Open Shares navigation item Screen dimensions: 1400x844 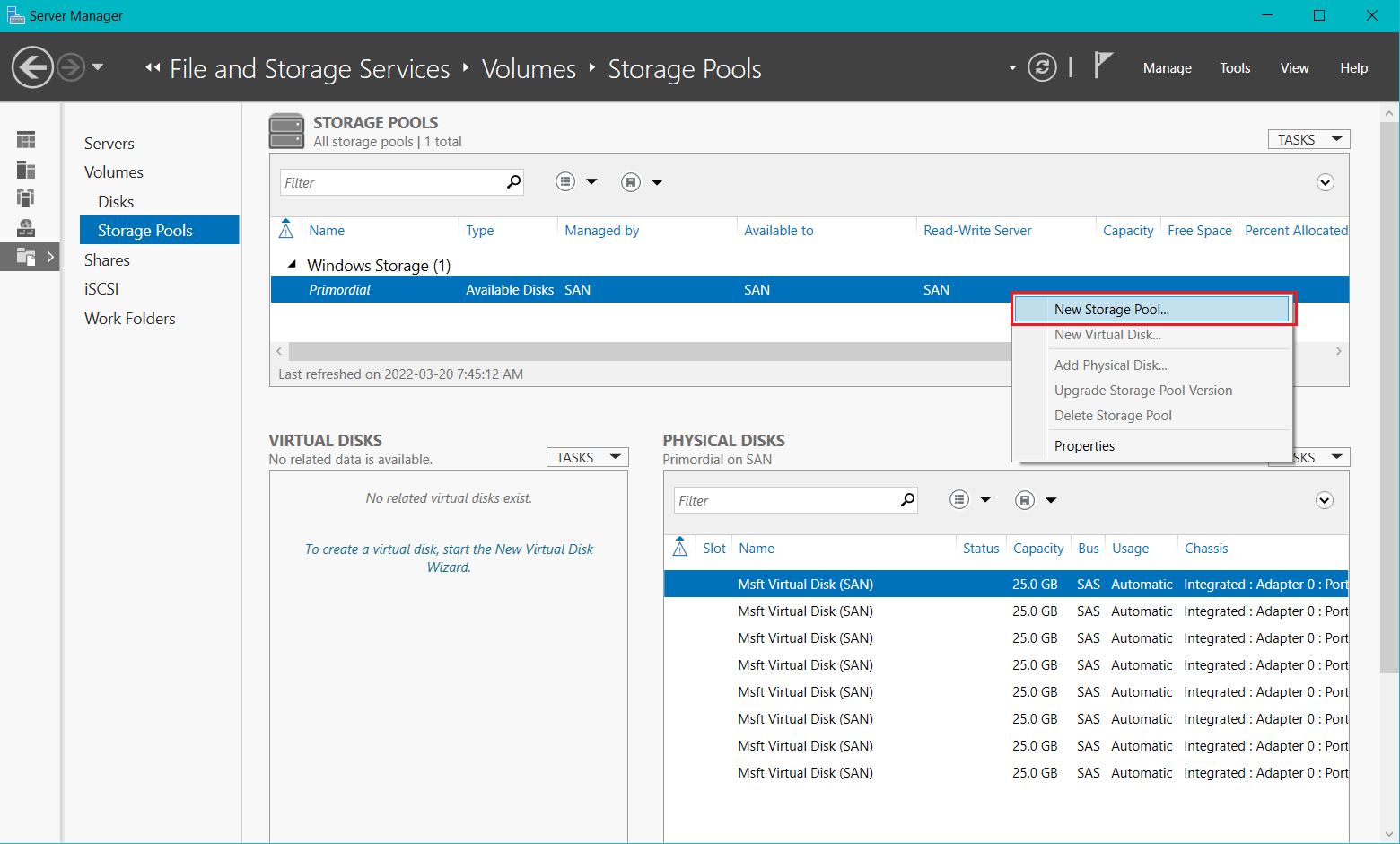click(107, 260)
